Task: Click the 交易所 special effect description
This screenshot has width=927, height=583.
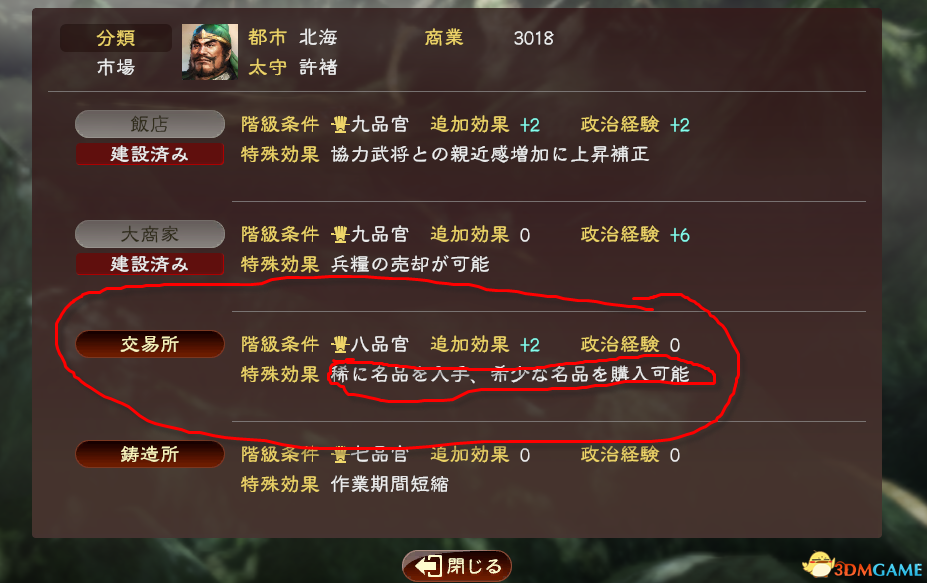Action: 510,374
